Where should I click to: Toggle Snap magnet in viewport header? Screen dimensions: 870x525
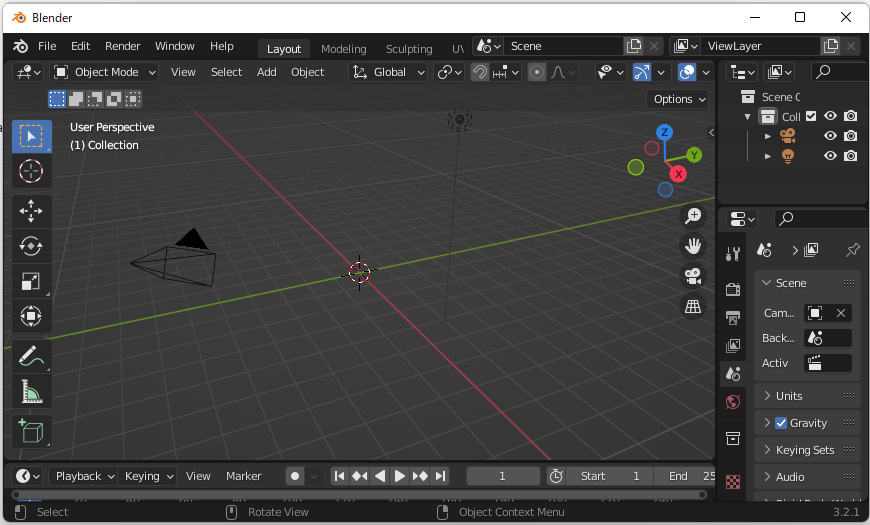tap(480, 72)
